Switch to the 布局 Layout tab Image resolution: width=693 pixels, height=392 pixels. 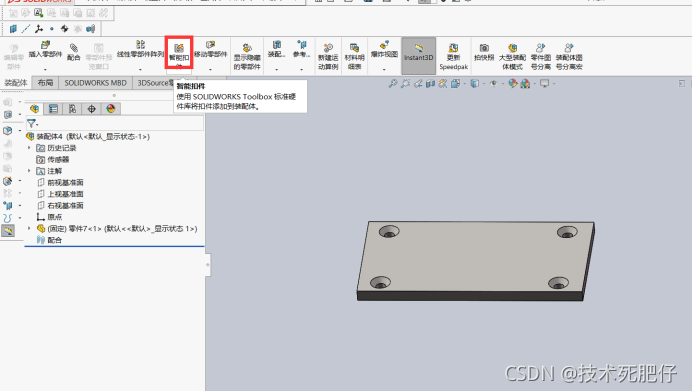(x=45, y=83)
